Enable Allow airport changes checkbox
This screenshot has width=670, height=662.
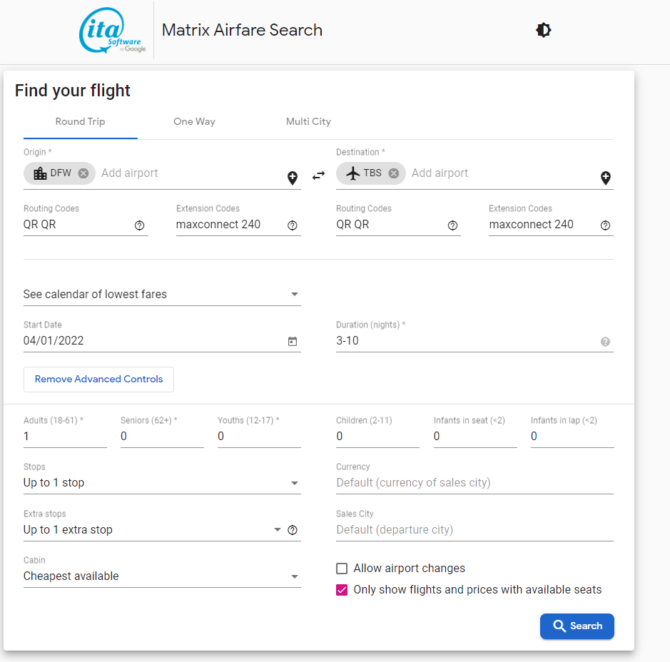click(341, 568)
